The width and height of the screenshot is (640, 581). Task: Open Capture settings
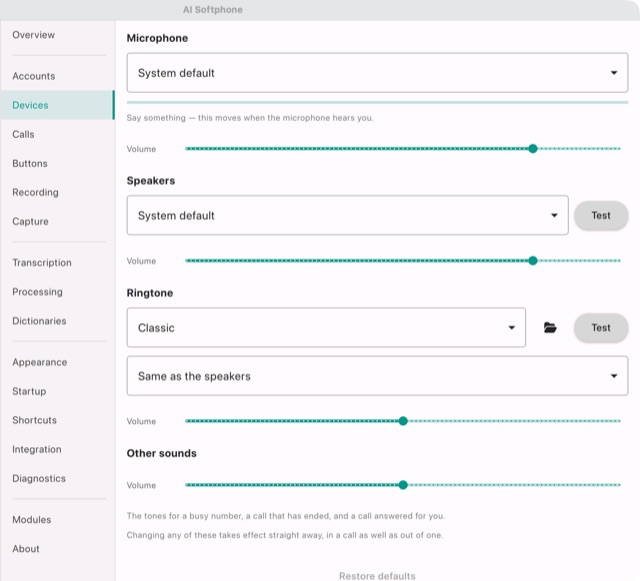[x=58, y=221]
